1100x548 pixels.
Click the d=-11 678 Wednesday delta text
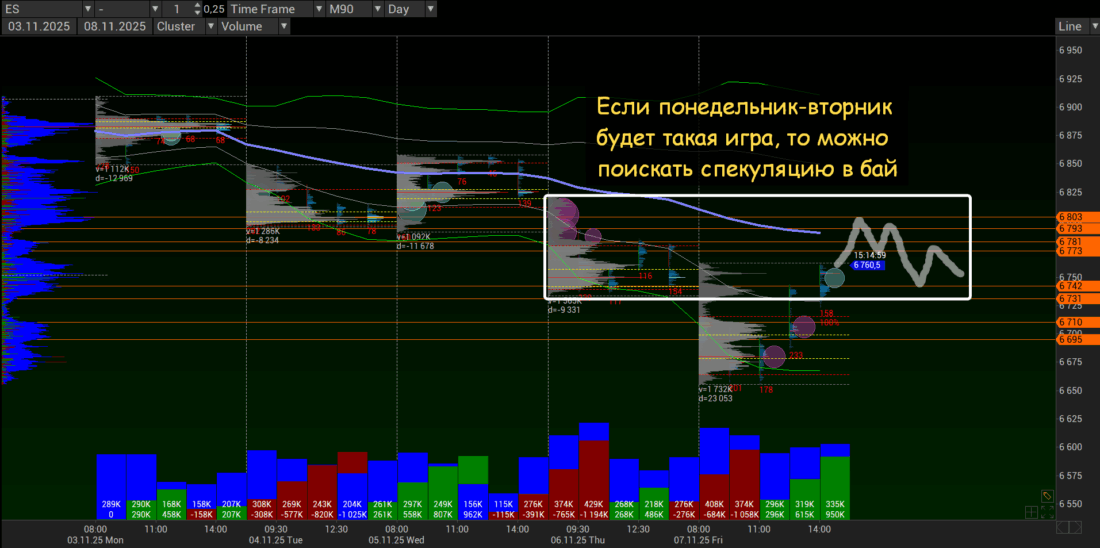click(415, 246)
